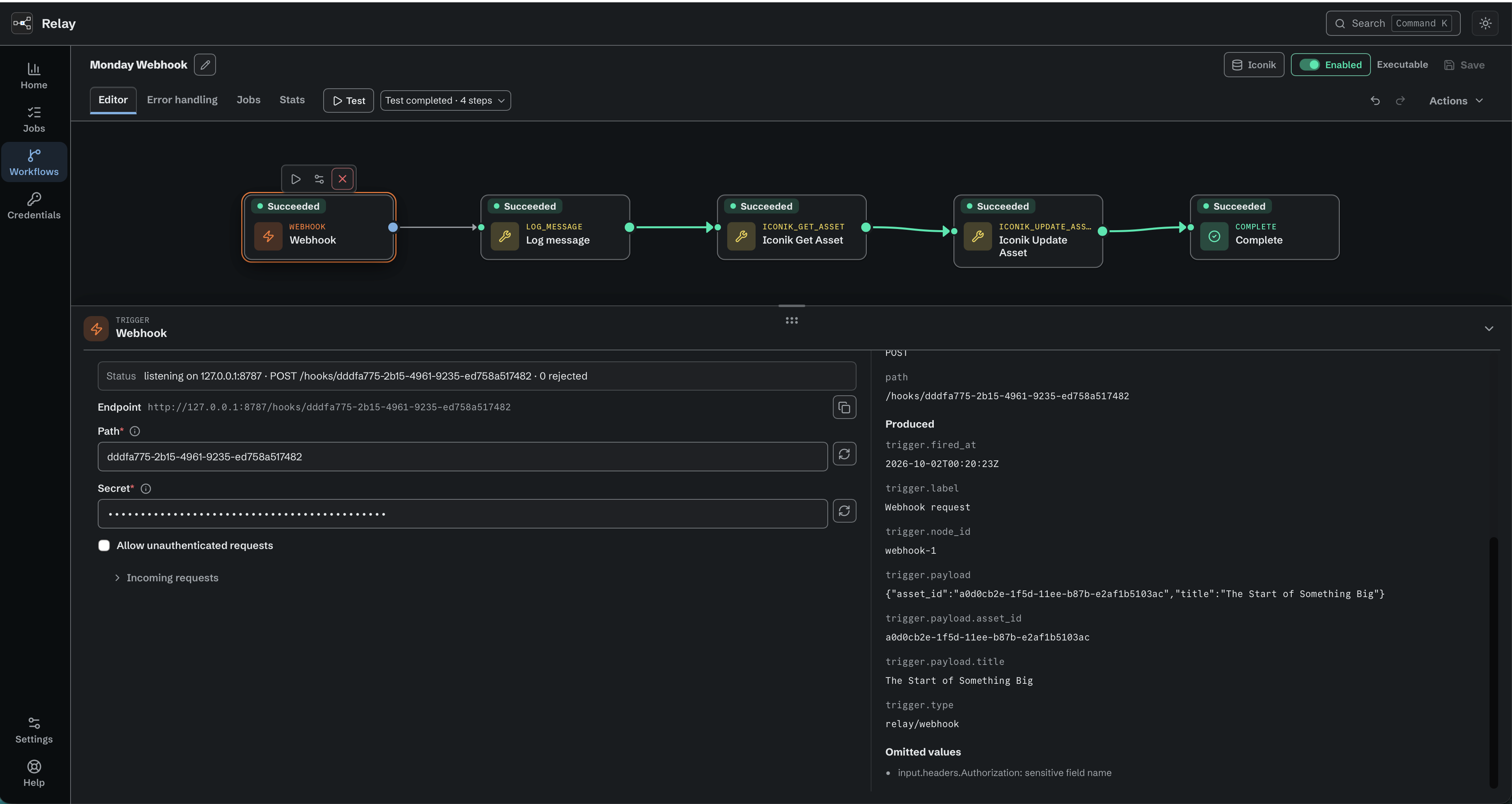Open Workflows in the sidebar
This screenshot has width=1512, height=804.
(x=34, y=162)
